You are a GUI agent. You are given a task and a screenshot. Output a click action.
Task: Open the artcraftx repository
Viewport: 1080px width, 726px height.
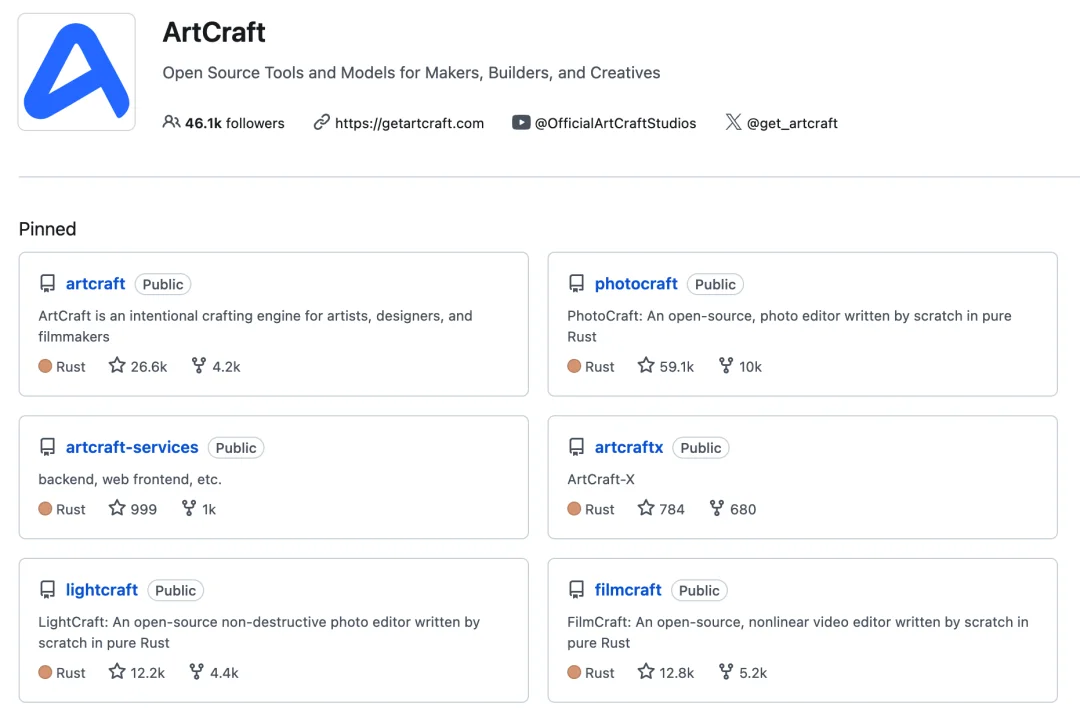tap(629, 447)
